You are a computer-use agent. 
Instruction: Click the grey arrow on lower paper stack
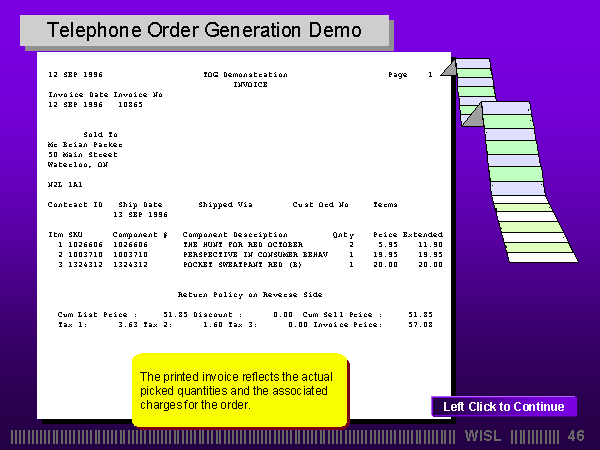click(470, 117)
